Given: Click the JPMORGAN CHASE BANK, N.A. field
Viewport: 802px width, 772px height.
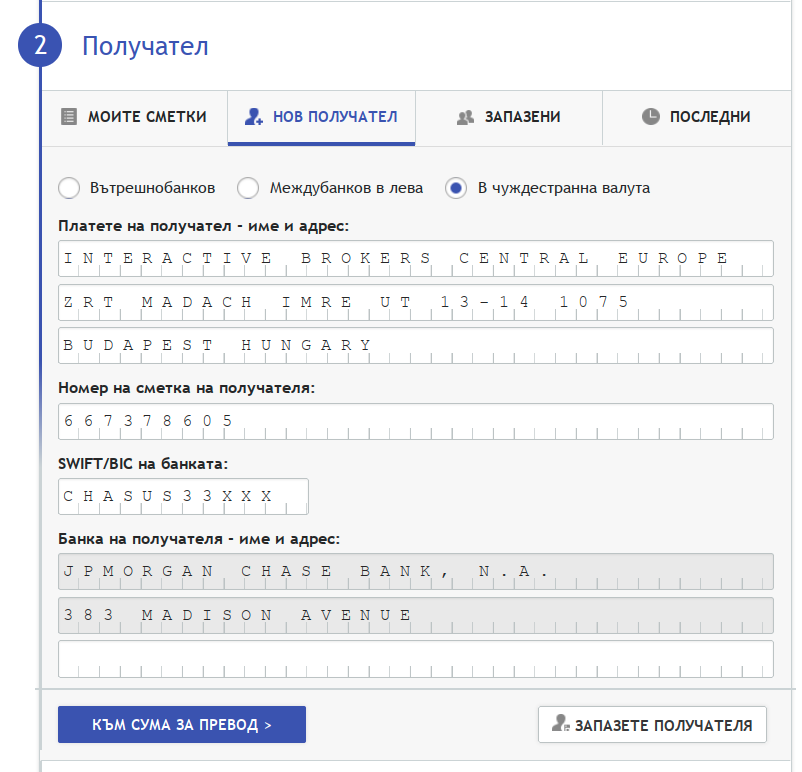Looking at the screenshot, I should (x=416, y=571).
